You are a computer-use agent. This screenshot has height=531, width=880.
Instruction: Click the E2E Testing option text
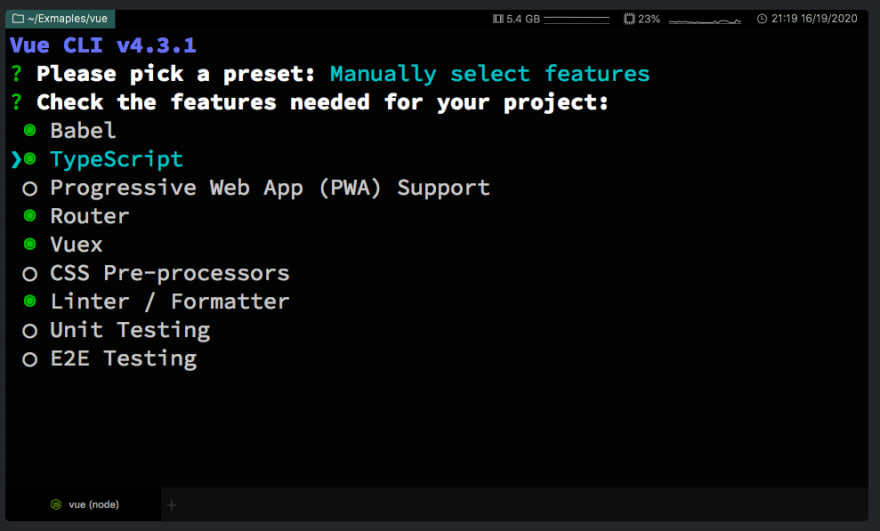(x=123, y=359)
